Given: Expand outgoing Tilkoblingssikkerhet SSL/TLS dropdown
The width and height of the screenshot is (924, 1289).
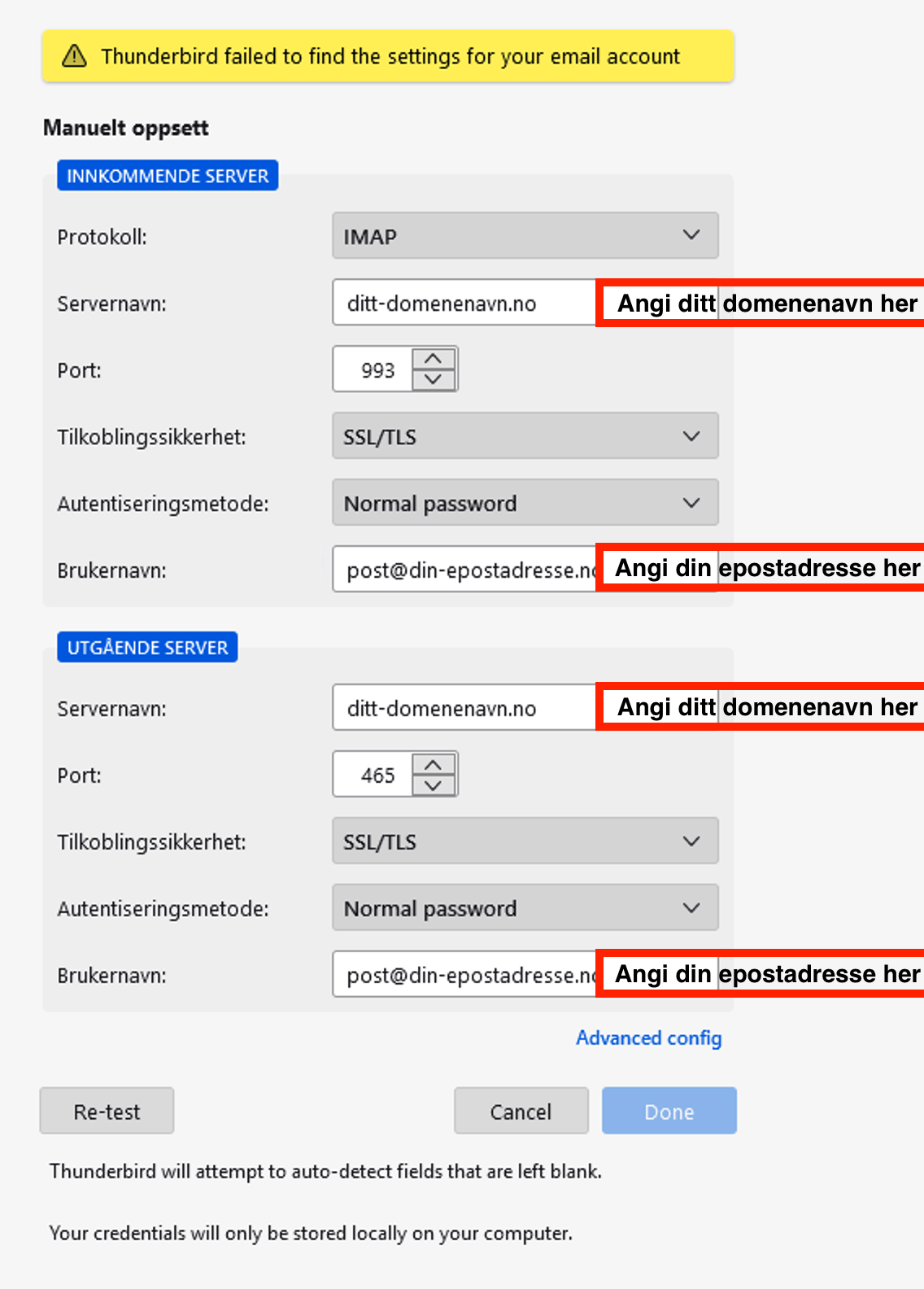Looking at the screenshot, I should pos(525,841).
